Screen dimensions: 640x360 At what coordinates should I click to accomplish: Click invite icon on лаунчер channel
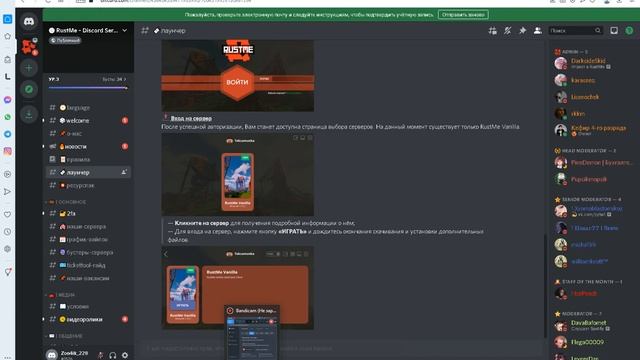pyautogui.click(x=124, y=172)
